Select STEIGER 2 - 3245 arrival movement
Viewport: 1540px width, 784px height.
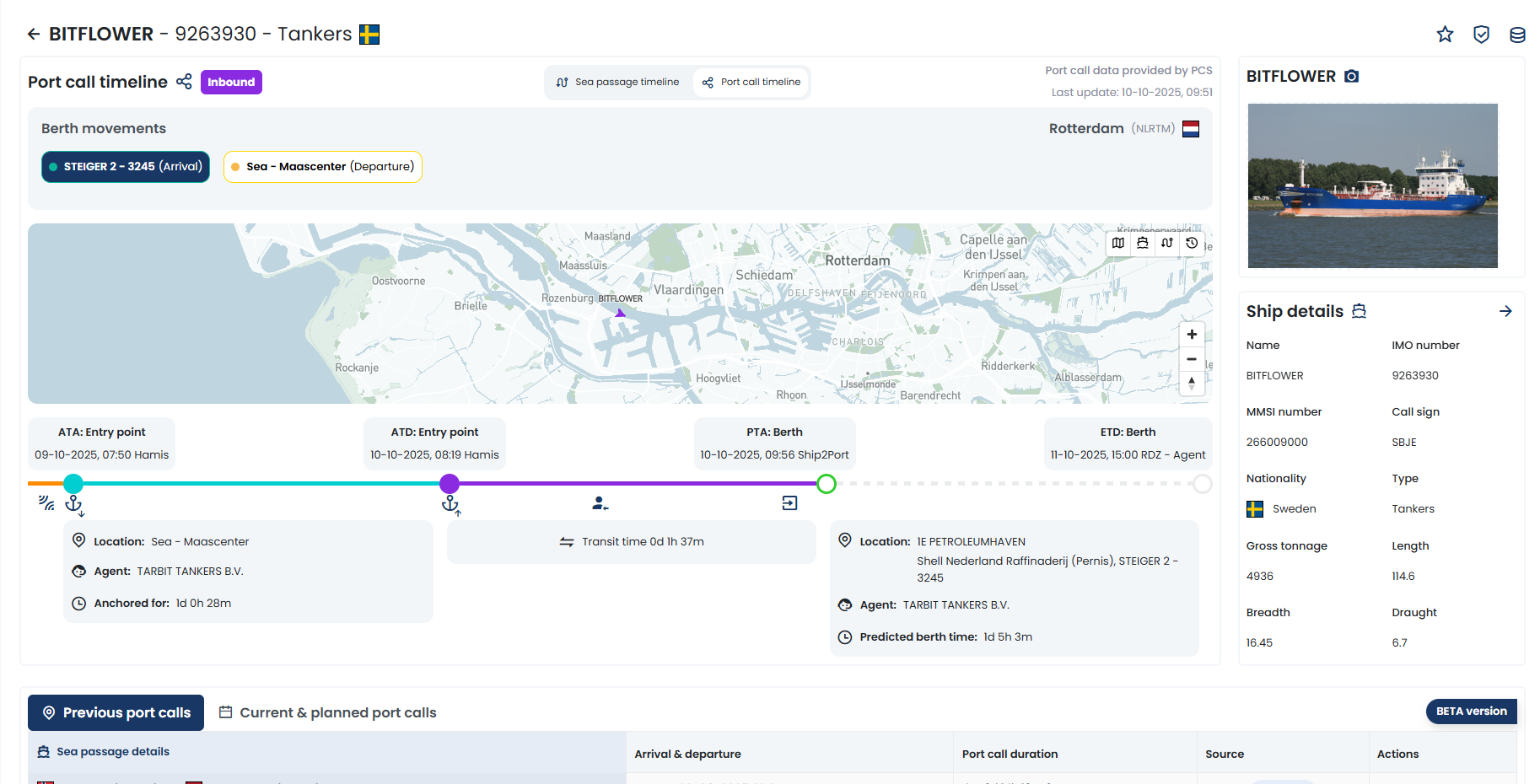pos(126,167)
